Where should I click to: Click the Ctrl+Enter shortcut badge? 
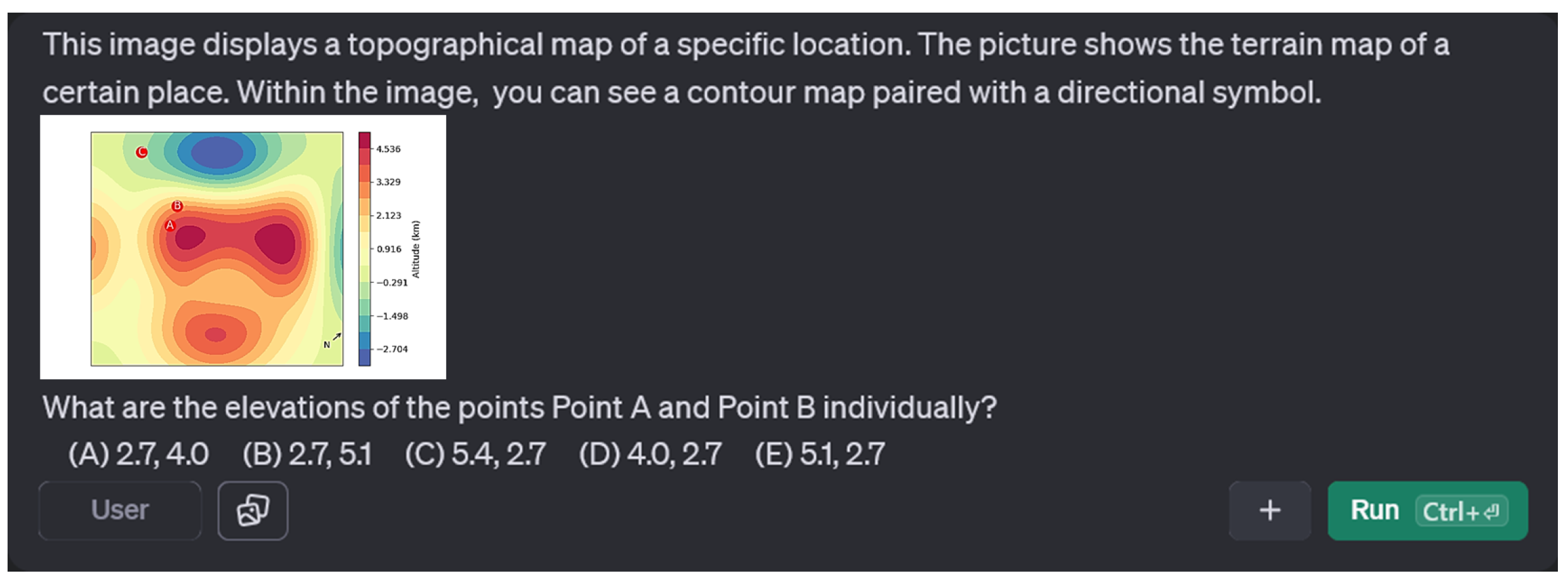point(1461,511)
